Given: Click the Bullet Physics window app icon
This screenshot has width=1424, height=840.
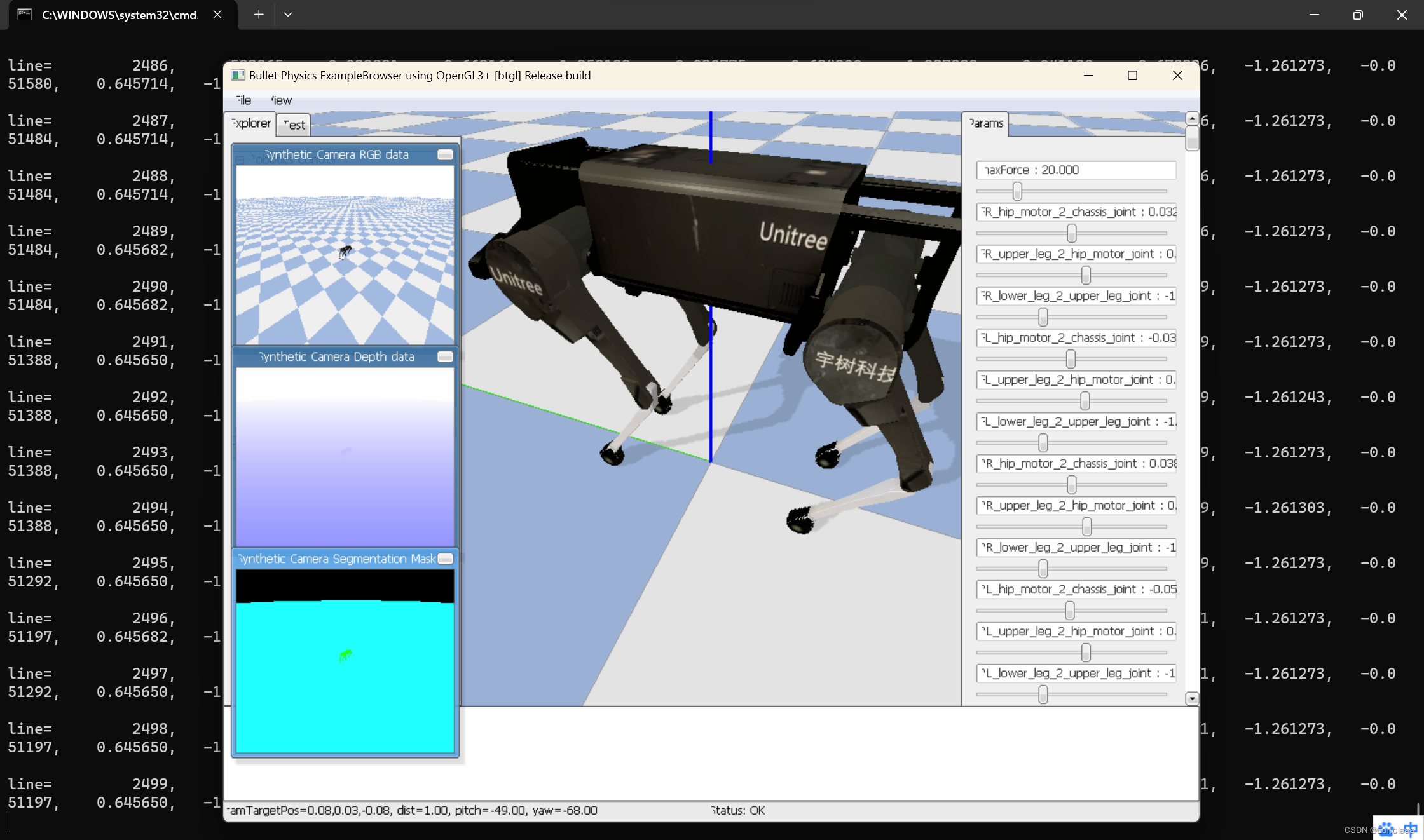Looking at the screenshot, I should [238, 76].
